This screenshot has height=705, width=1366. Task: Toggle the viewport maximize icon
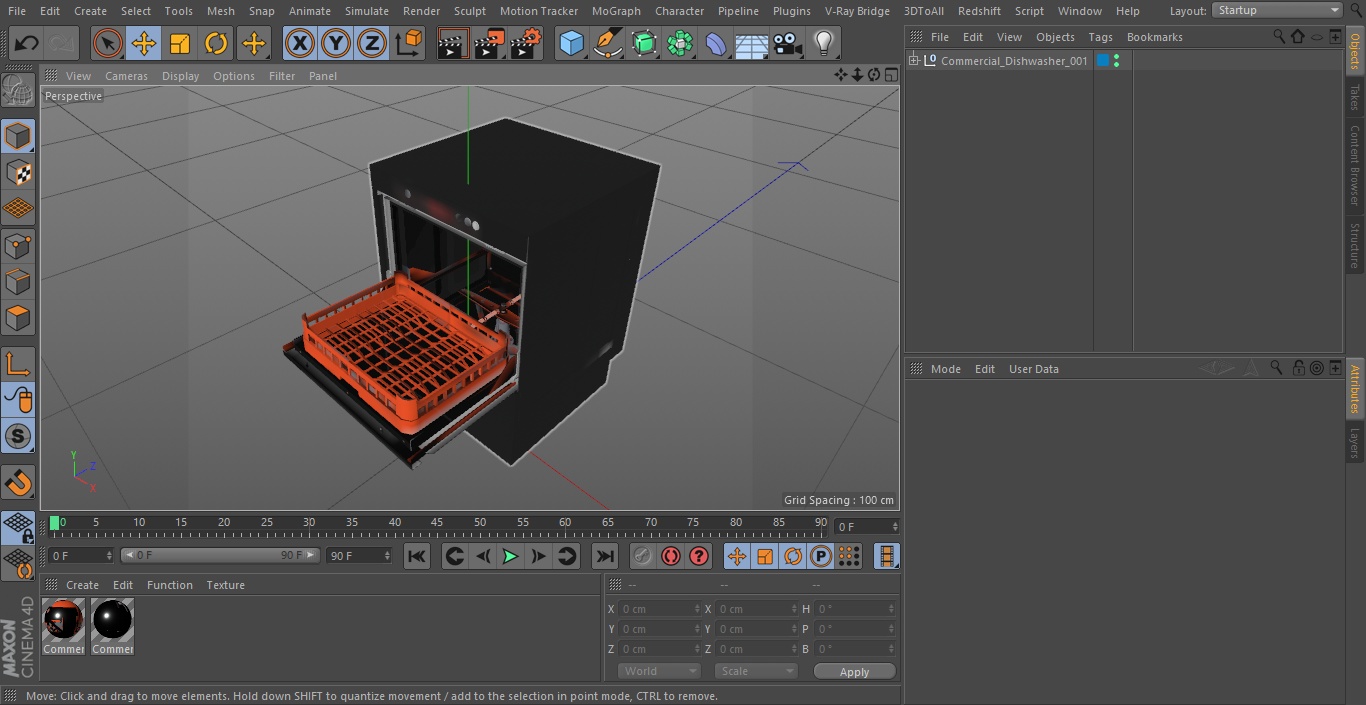[x=890, y=75]
